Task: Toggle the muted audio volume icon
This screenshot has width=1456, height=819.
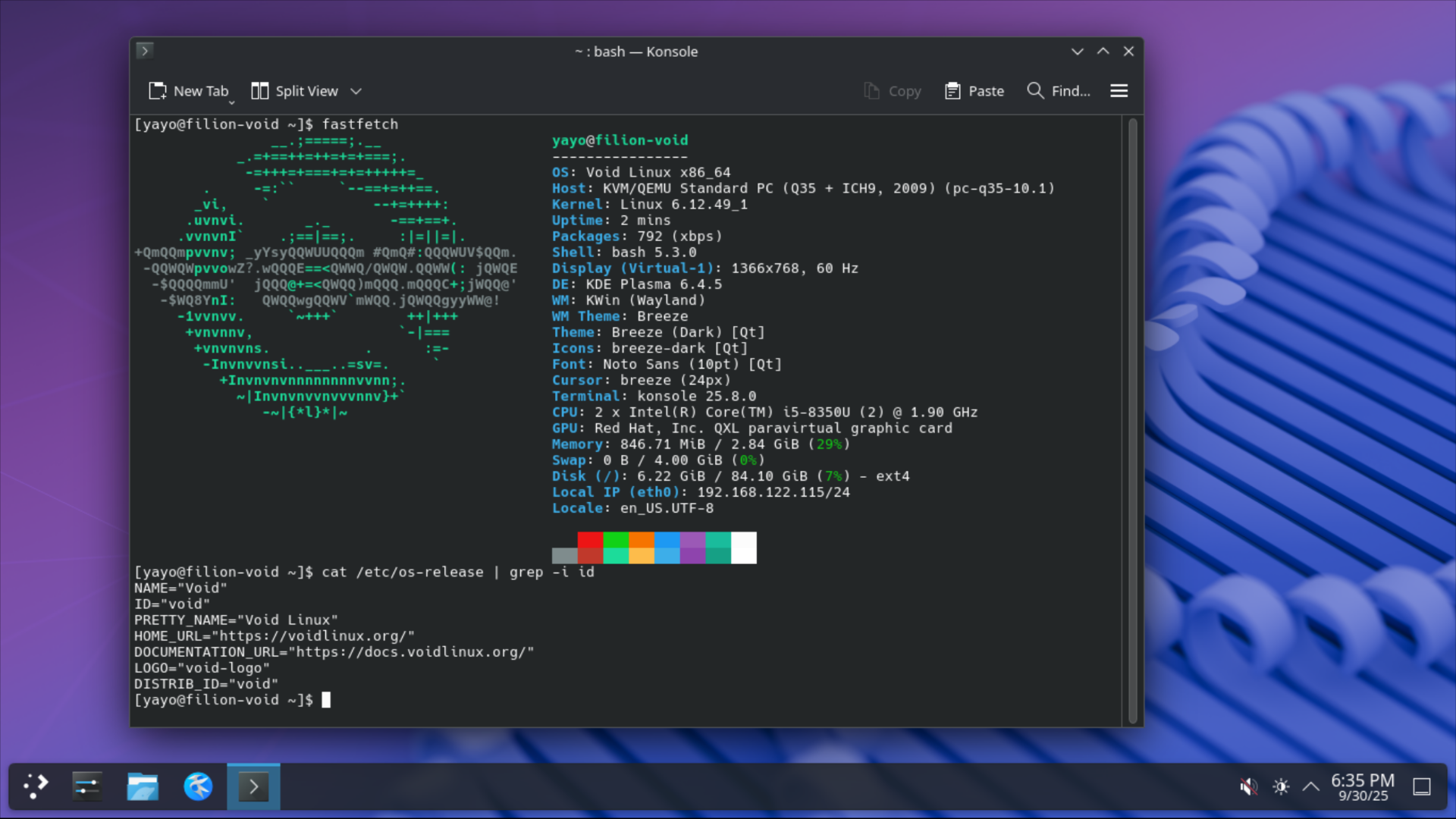Action: [1248, 786]
